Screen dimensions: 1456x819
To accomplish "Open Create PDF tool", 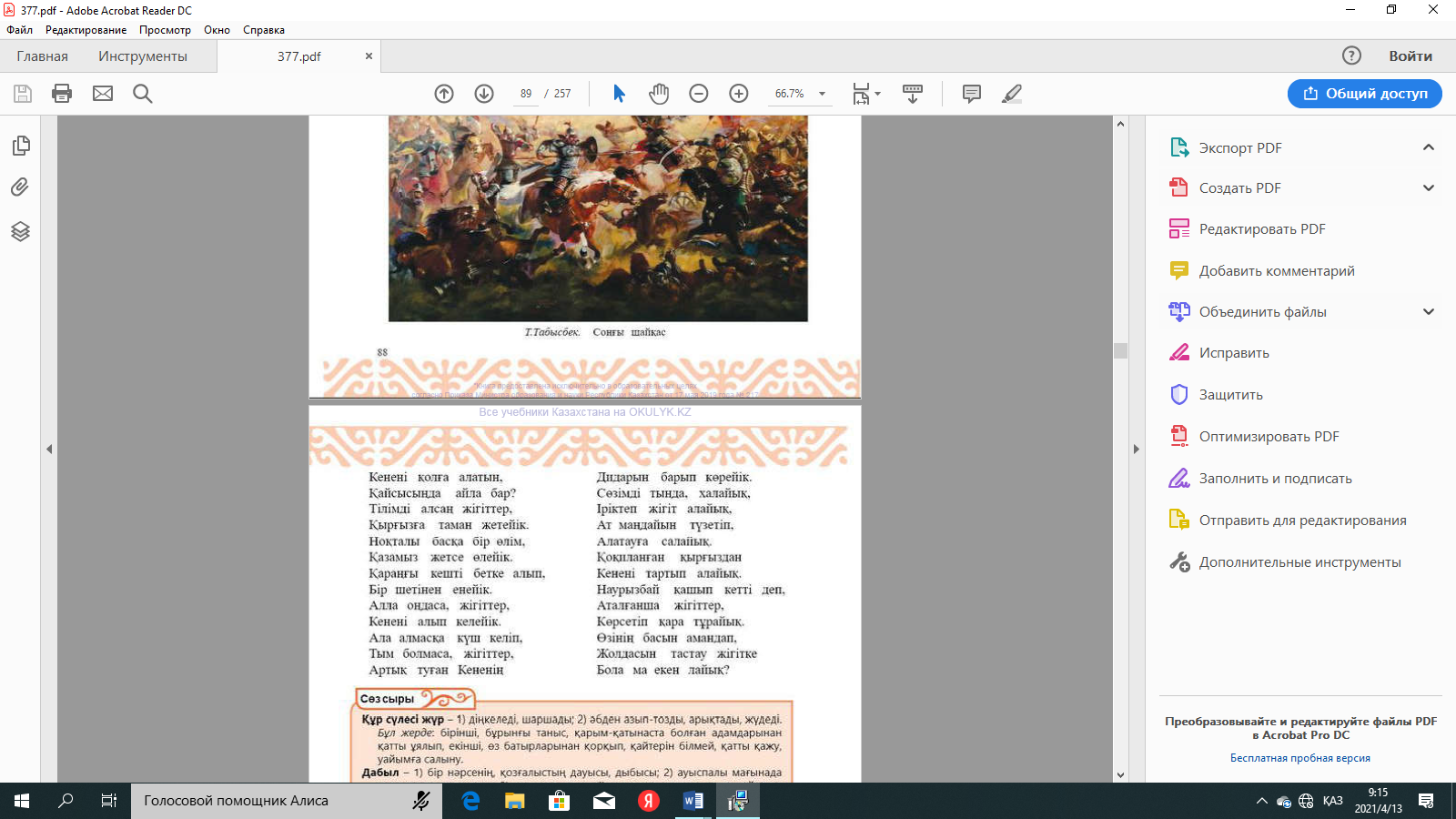I will pos(1239,188).
